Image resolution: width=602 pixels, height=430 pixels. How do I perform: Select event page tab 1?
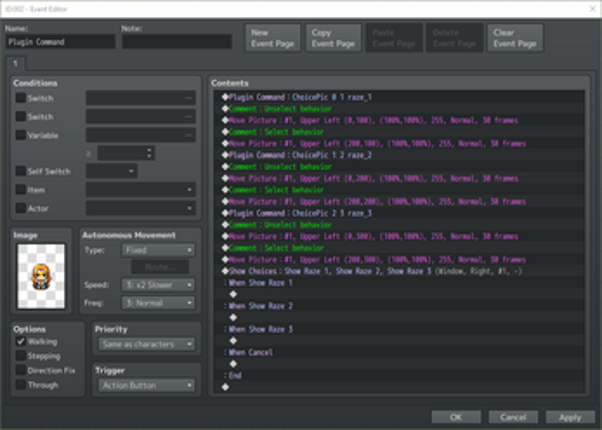tap(16, 63)
